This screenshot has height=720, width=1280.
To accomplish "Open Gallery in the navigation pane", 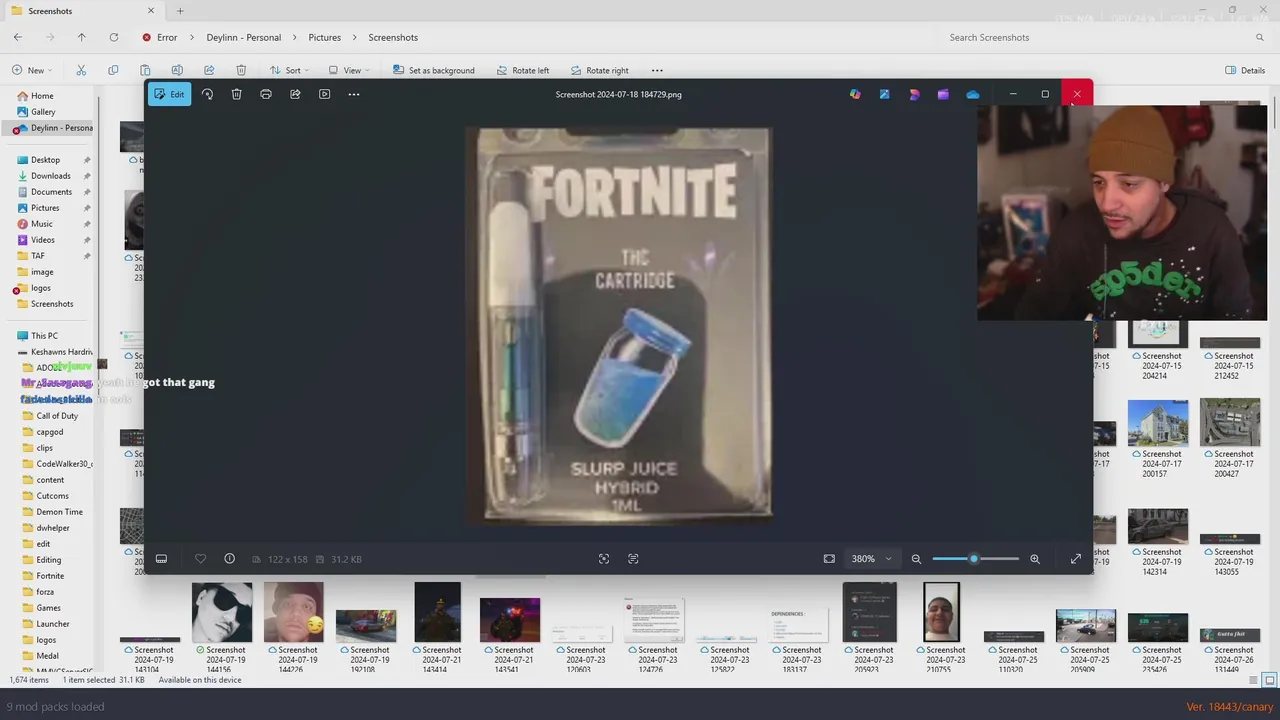I will coord(43,112).
